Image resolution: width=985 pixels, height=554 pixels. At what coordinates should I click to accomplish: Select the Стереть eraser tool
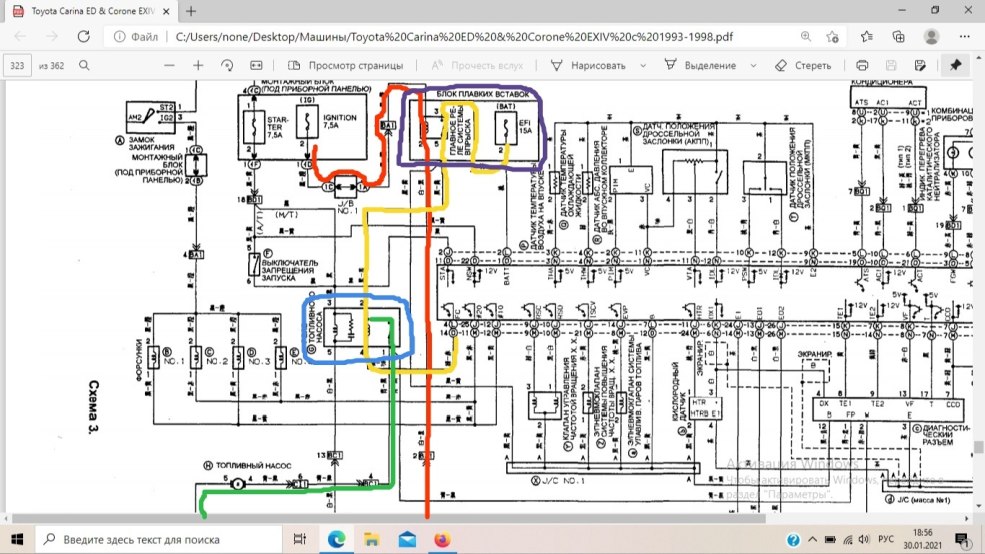pos(803,65)
